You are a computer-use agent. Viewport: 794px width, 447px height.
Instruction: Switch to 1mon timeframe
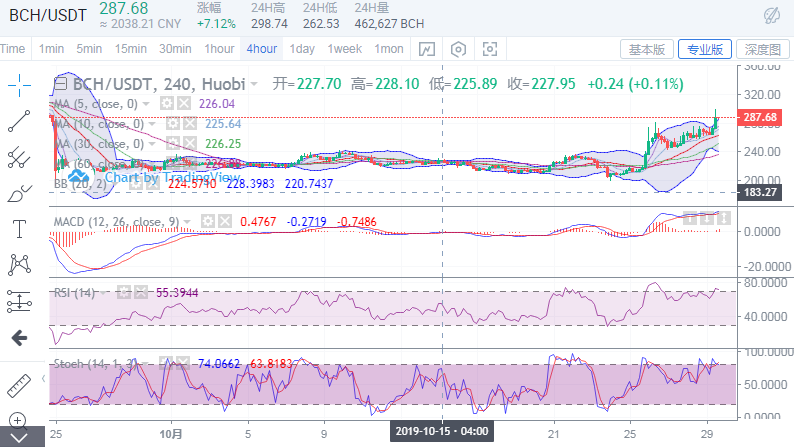coord(389,49)
